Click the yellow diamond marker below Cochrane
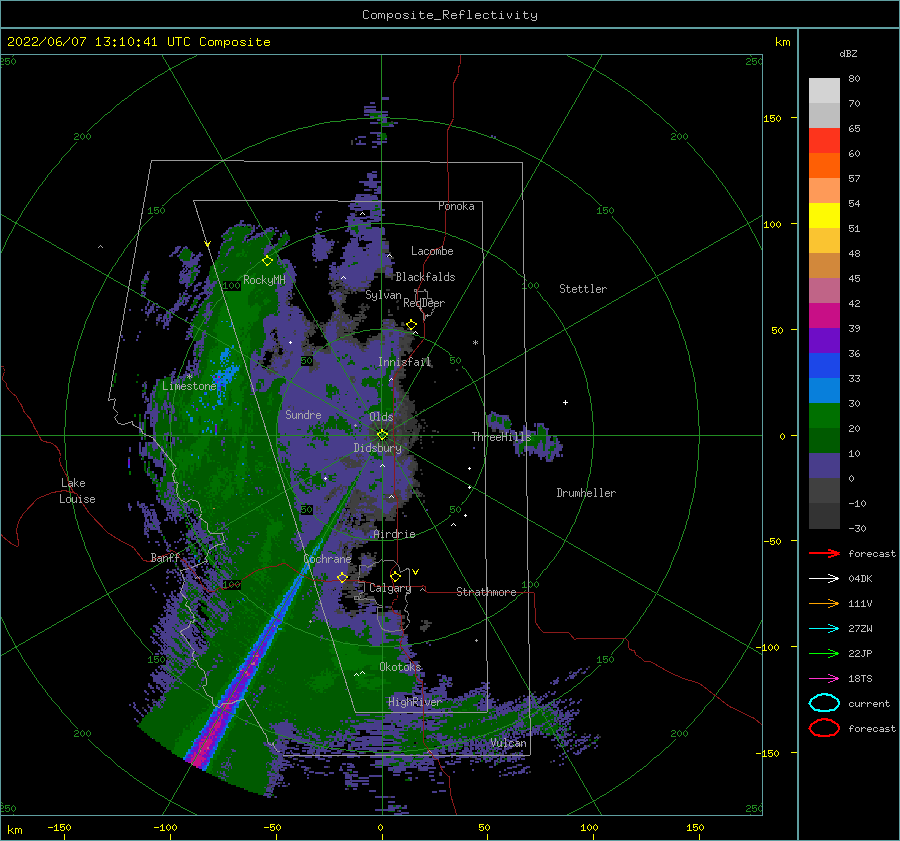 click(343, 577)
